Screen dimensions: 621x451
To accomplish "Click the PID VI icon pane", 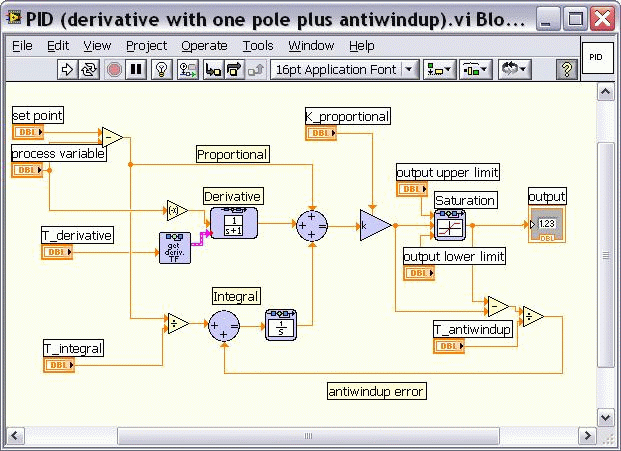I will click(x=596, y=58).
